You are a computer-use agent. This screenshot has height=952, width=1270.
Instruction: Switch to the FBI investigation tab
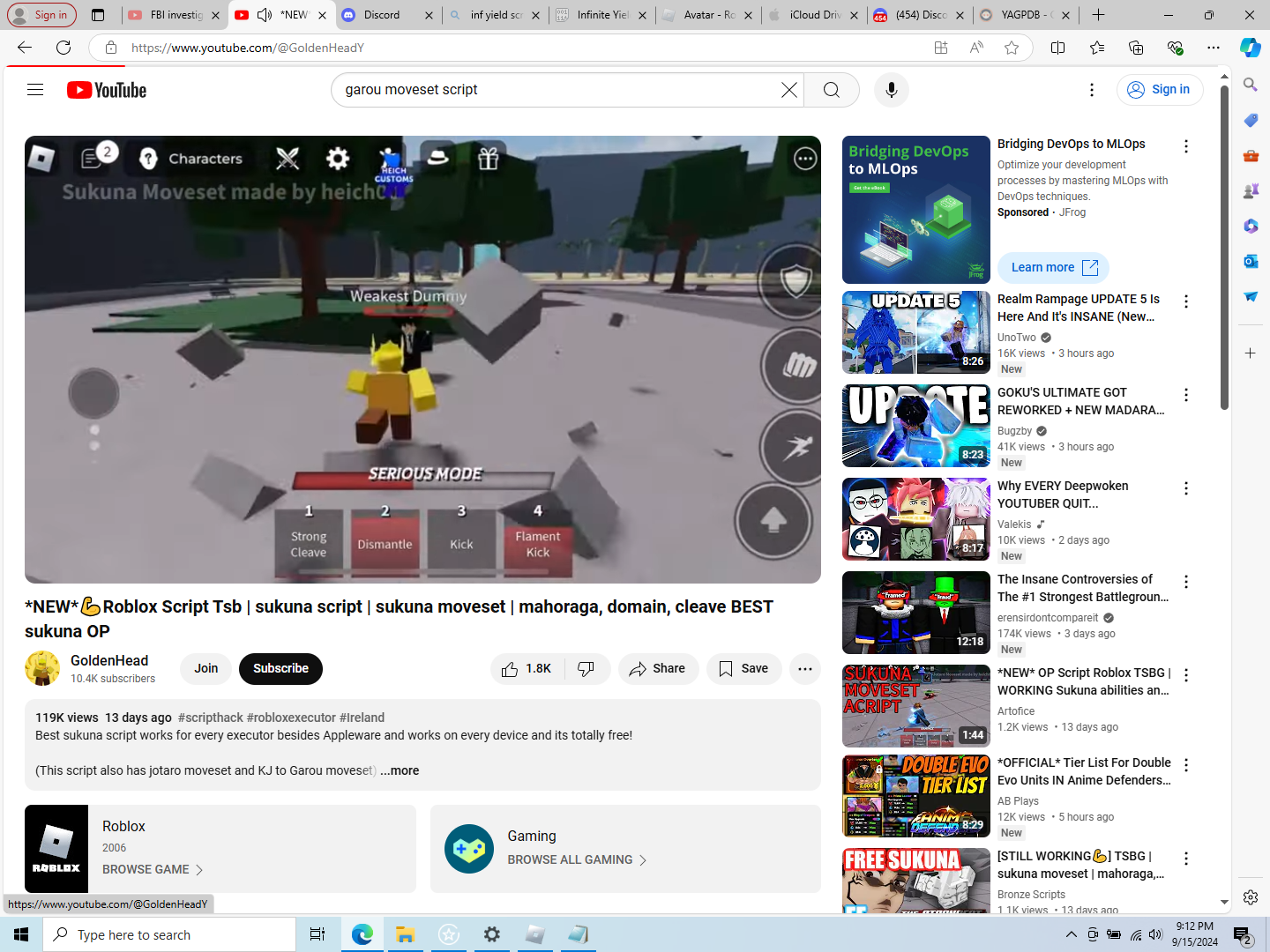(173, 15)
